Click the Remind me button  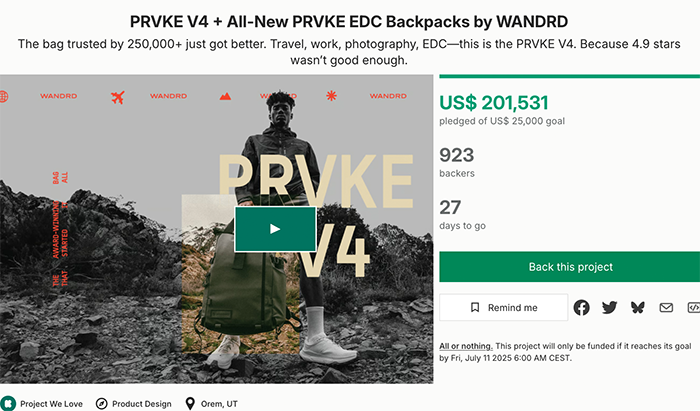504,307
